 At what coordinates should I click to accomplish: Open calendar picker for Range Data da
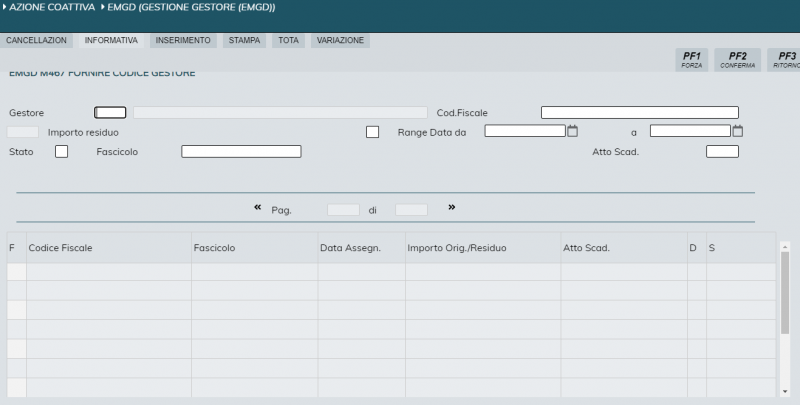point(573,131)
